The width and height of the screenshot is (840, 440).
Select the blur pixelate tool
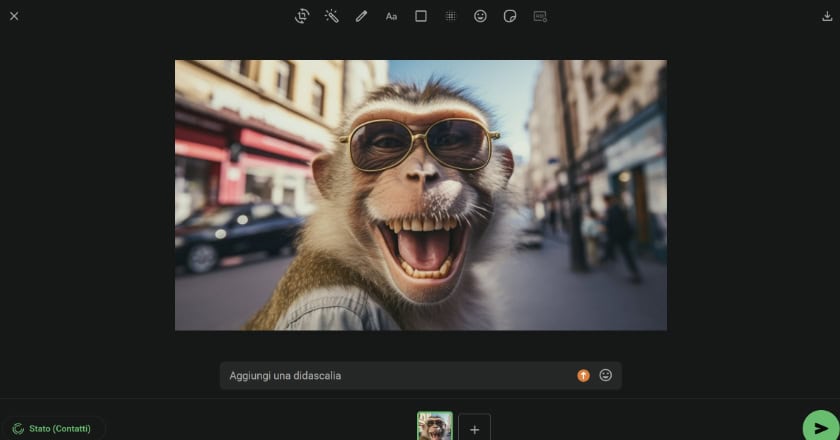click(x=451, y=16)
